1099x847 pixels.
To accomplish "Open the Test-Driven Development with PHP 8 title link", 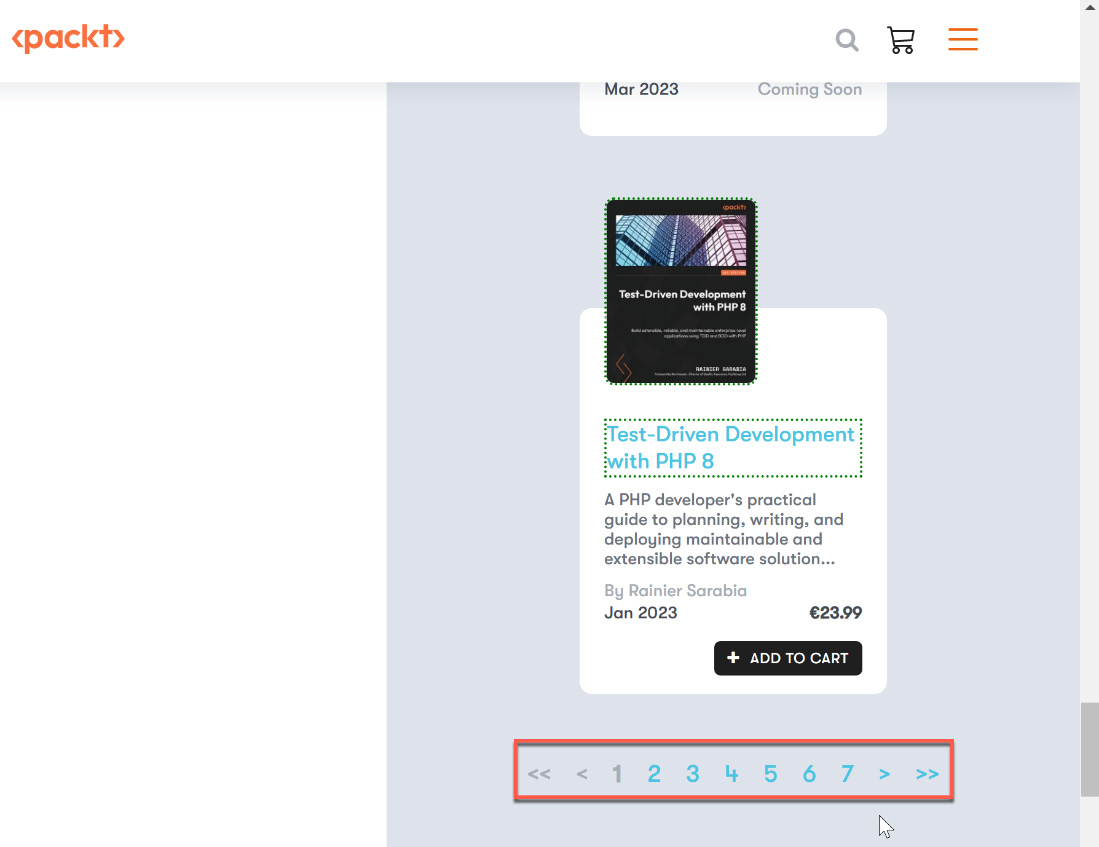I will coord(732,447).
